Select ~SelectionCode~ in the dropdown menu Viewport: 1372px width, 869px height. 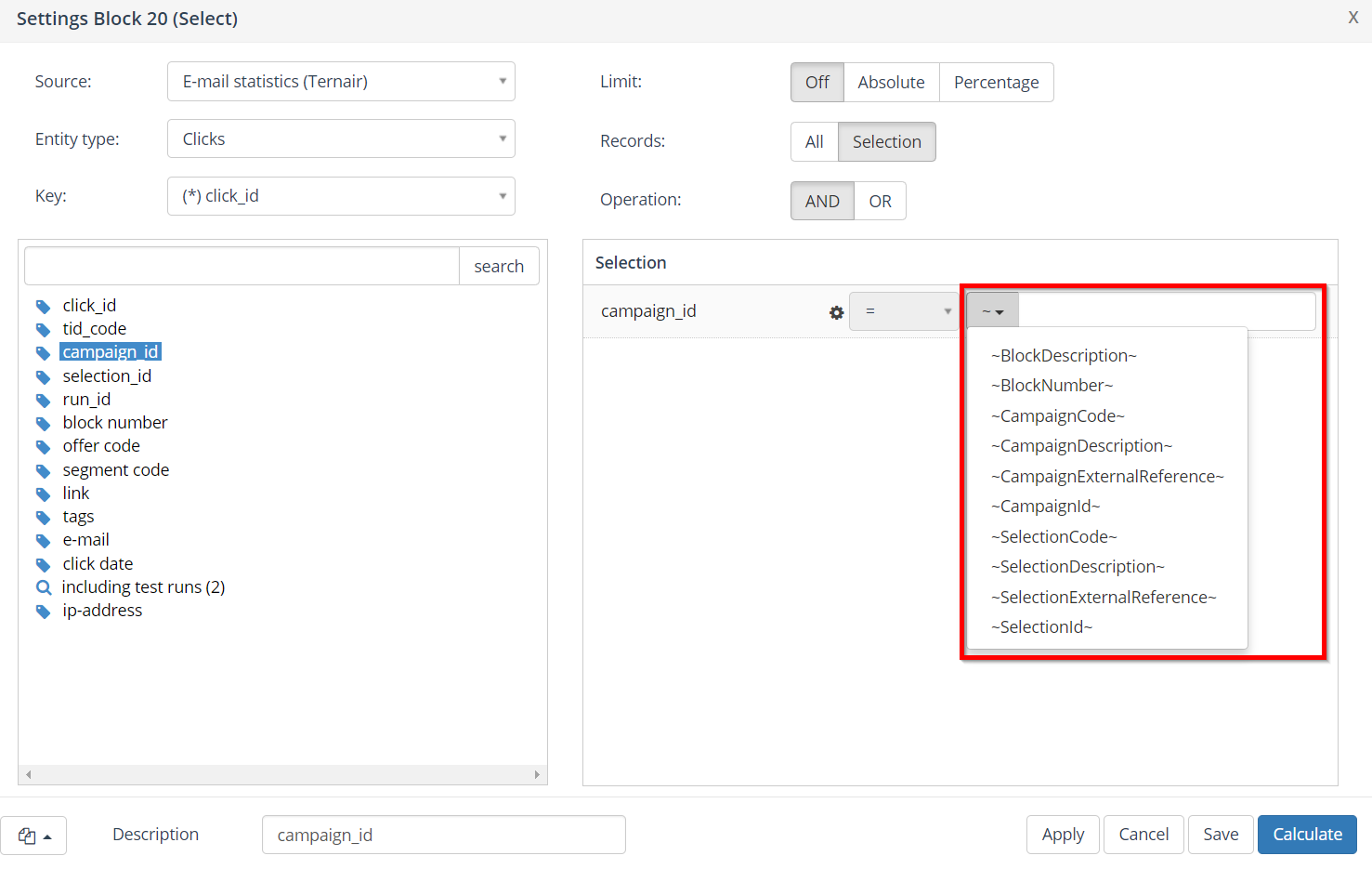coord(1053,537)
